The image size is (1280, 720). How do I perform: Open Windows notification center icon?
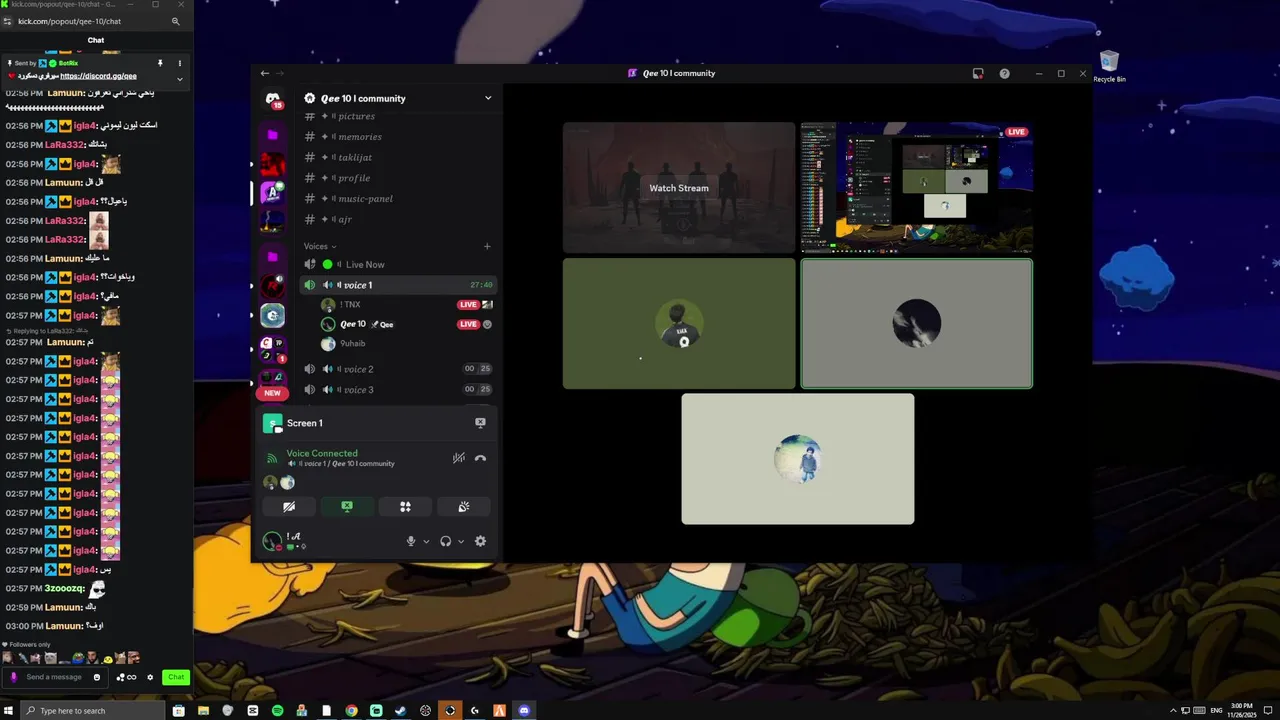(x=1268, y=711)
